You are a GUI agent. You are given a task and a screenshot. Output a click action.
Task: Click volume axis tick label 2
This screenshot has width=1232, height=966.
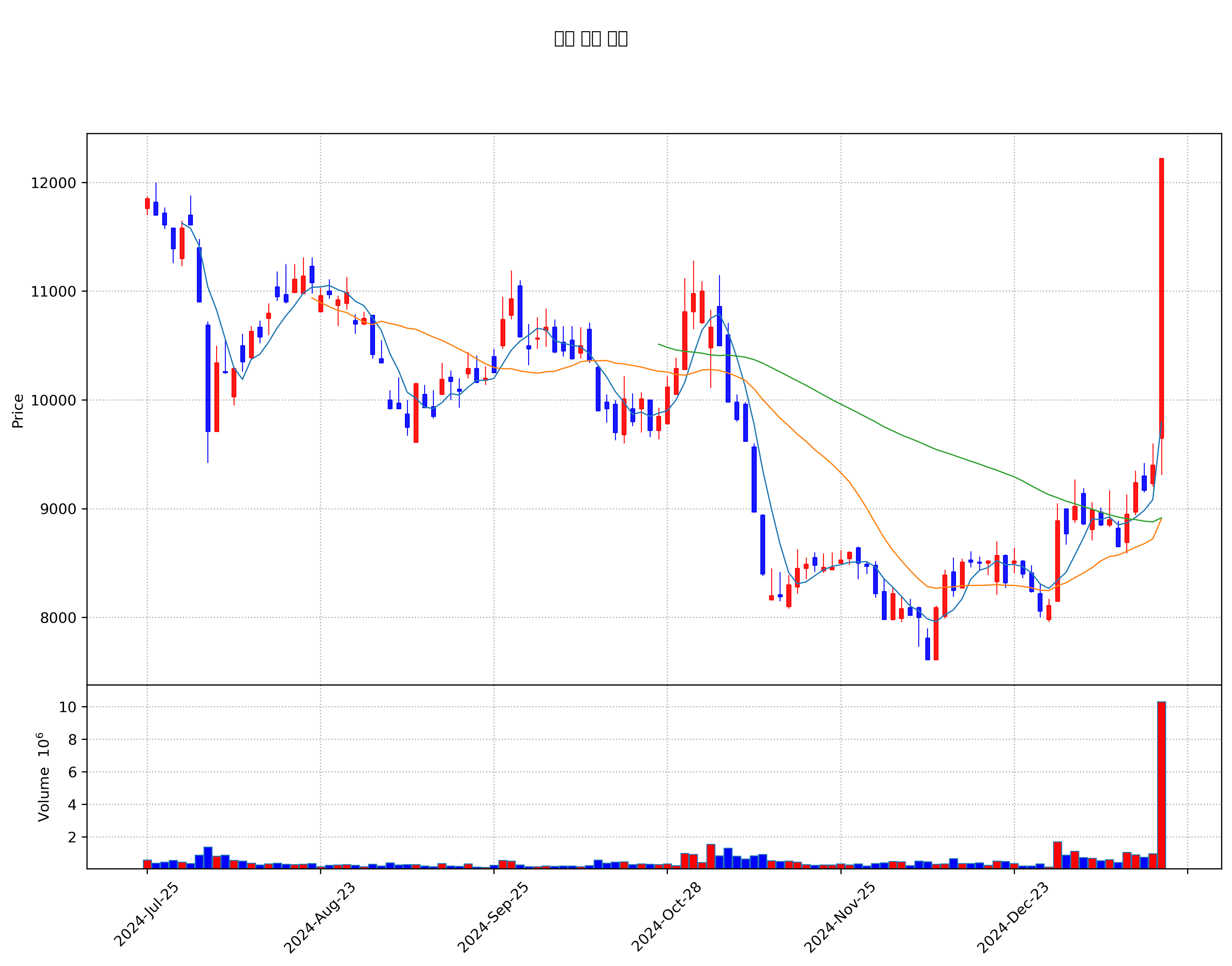coord(72,838)
